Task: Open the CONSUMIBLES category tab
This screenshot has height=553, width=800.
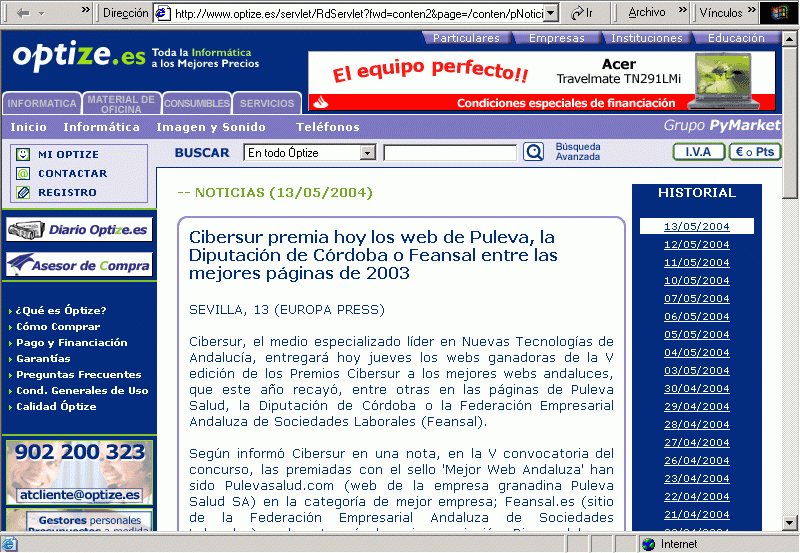Action: tap(196, 103)
